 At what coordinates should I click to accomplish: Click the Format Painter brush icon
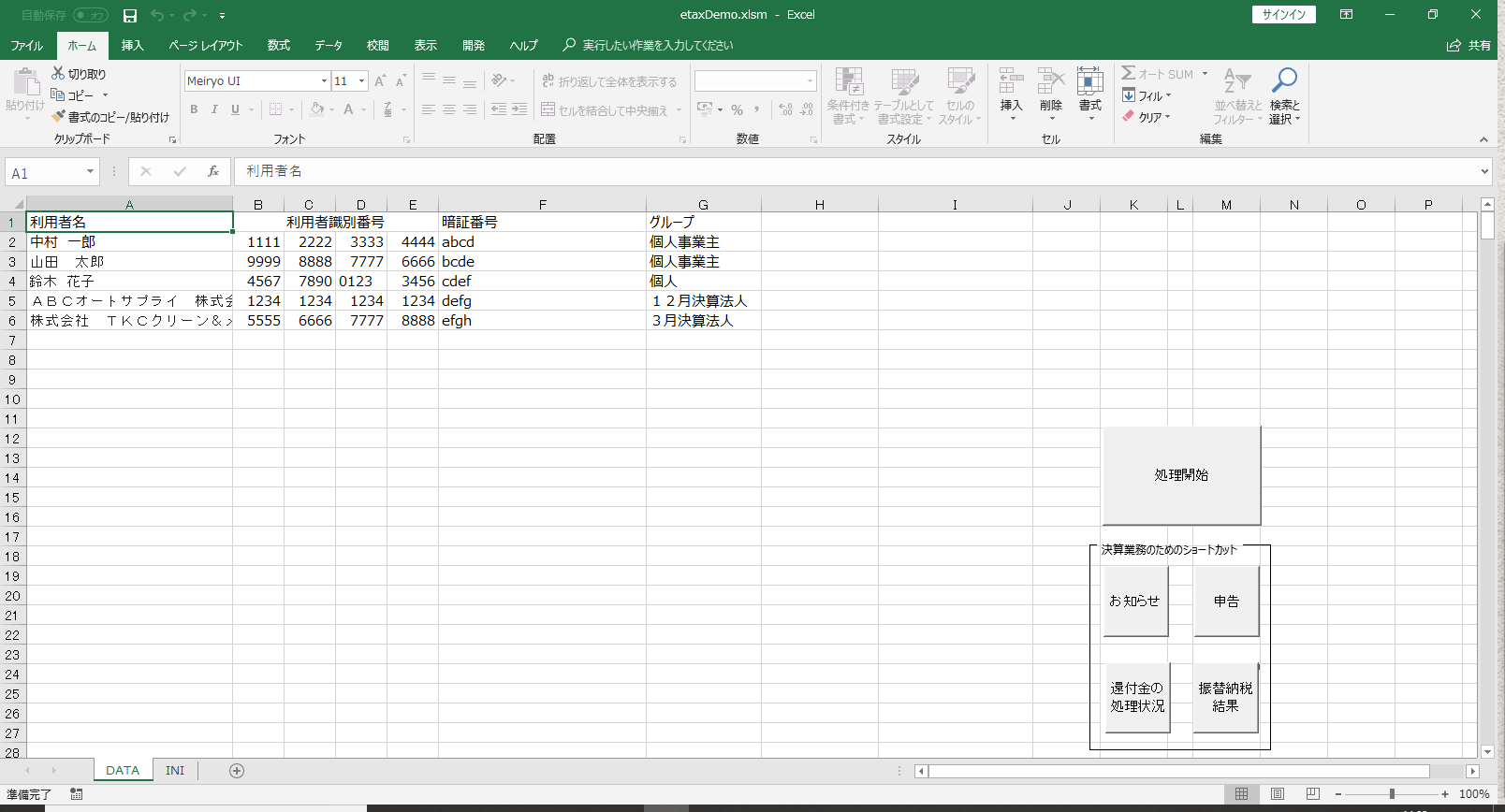tap(58, 117)
